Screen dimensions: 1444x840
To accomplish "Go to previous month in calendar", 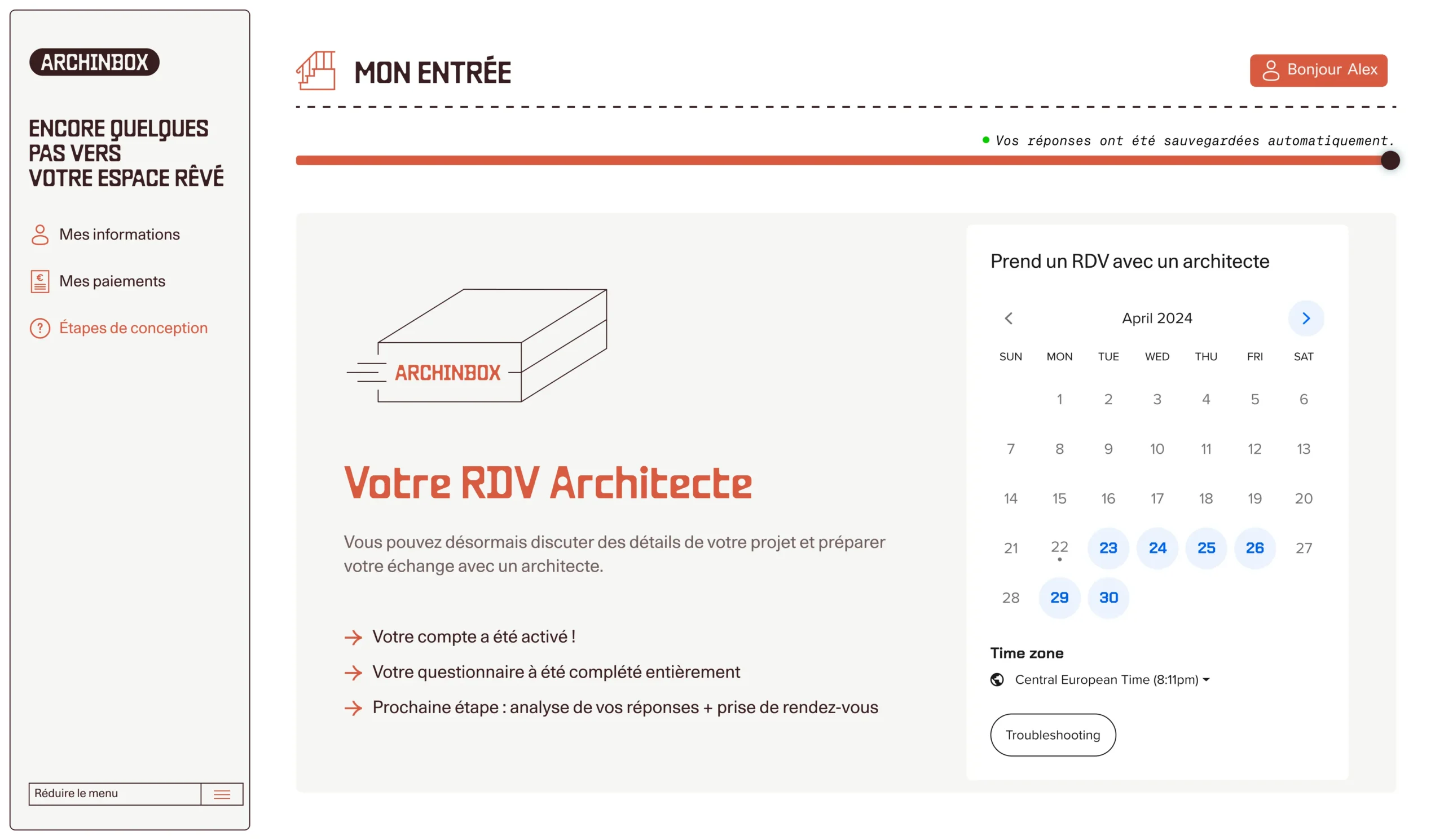I will (x=1009, y=319).
